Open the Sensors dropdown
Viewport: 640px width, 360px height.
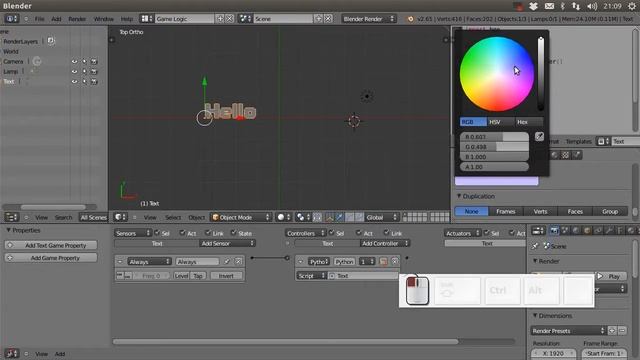tap(133, 233)
